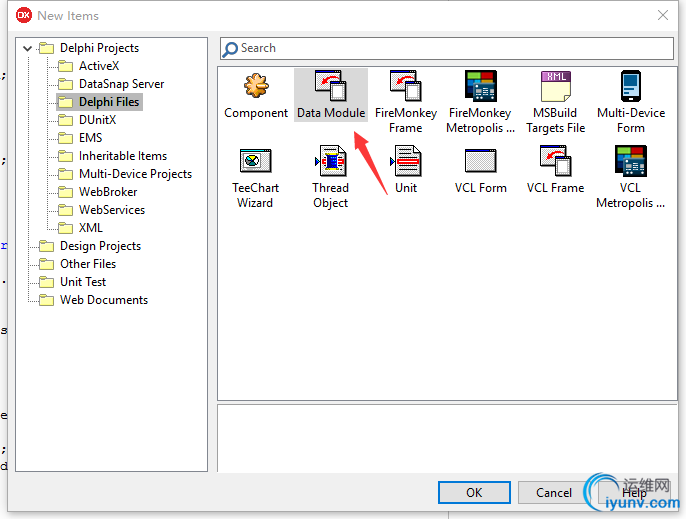Select the XML category

pyautogui.click(x=80, y=228)
